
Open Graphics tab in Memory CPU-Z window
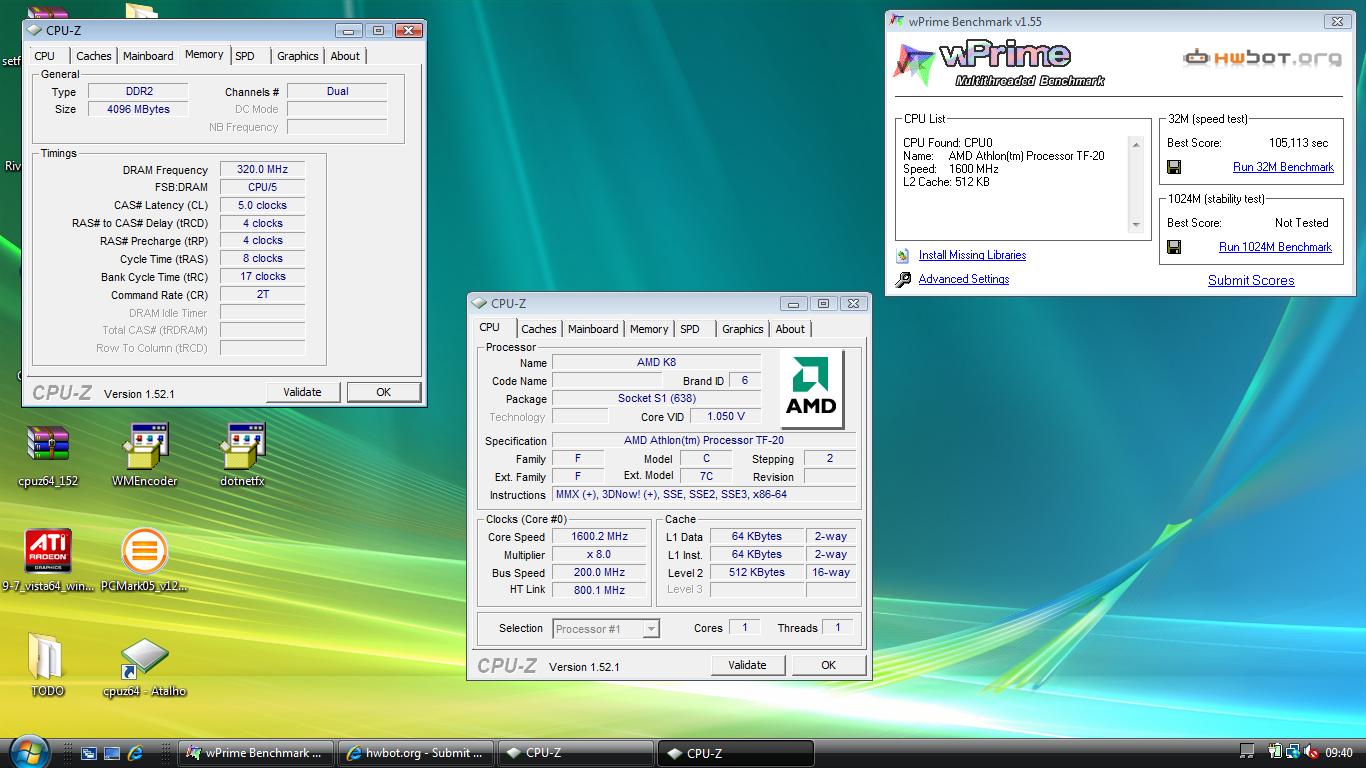298,56
